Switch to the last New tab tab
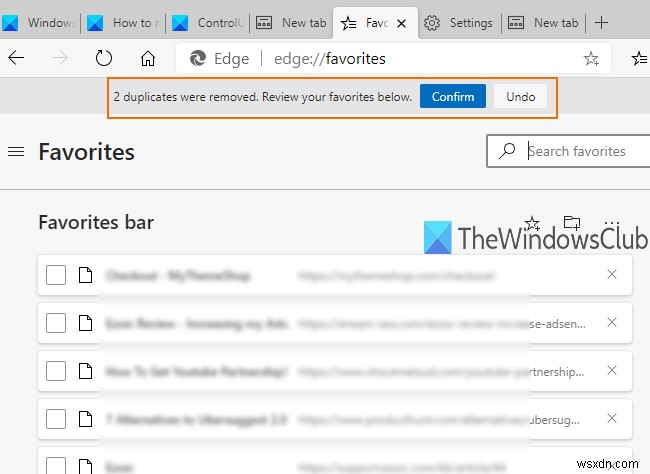The width and height of the screenshot is (650, 474). point(544,23)
